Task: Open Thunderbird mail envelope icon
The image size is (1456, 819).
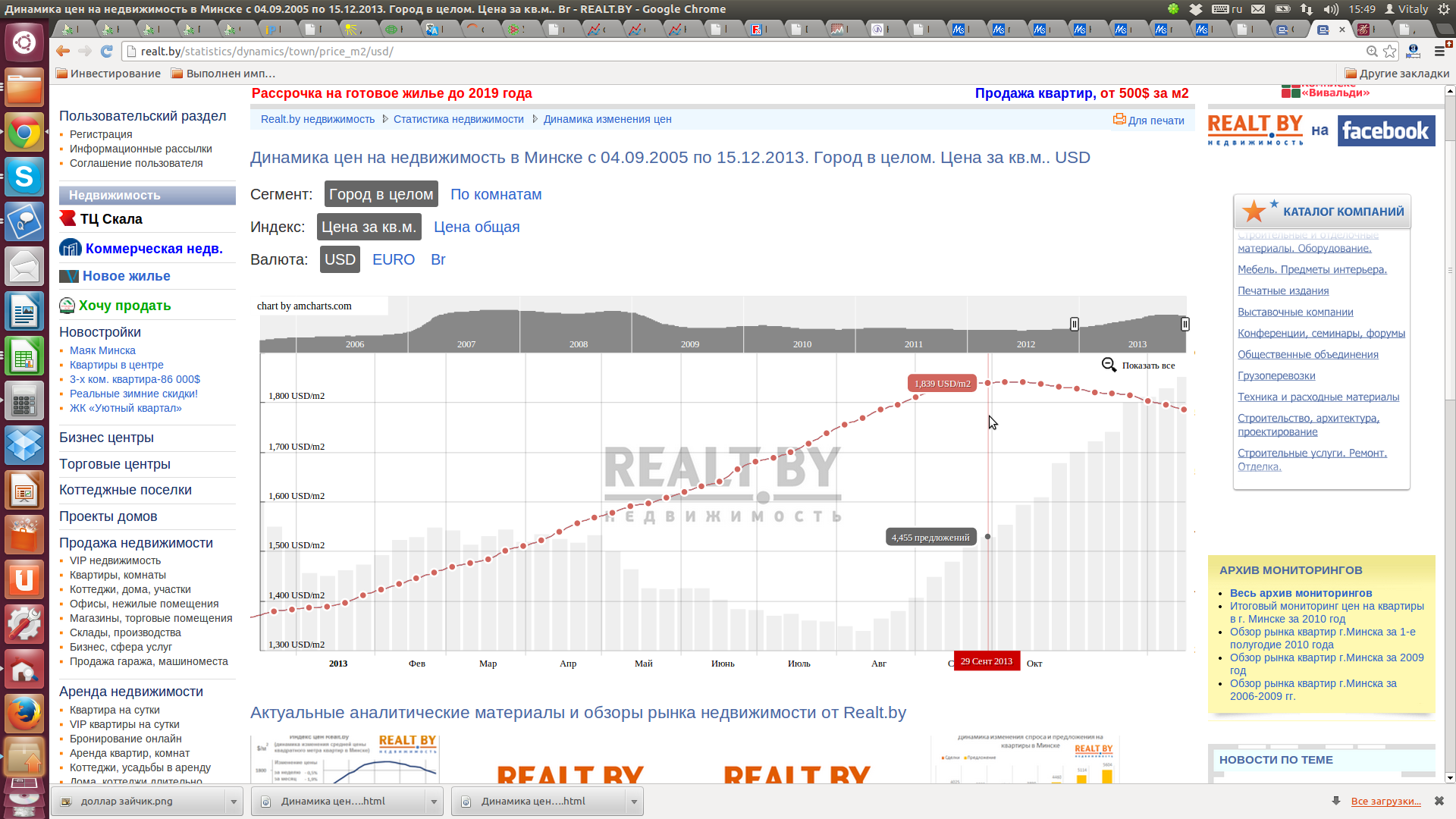Action: pos(24,267)
